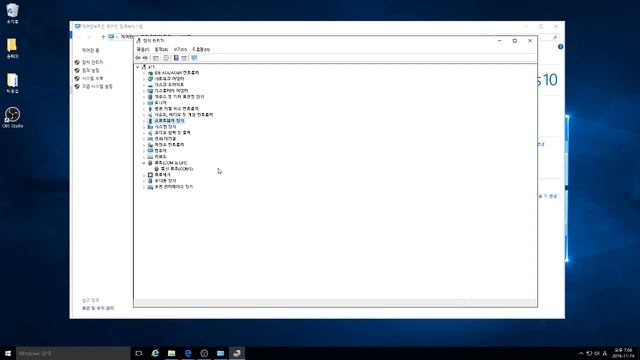Expand the mouse and pointing devices node
The height and width of the screenshot is (360, 640).
144,97
